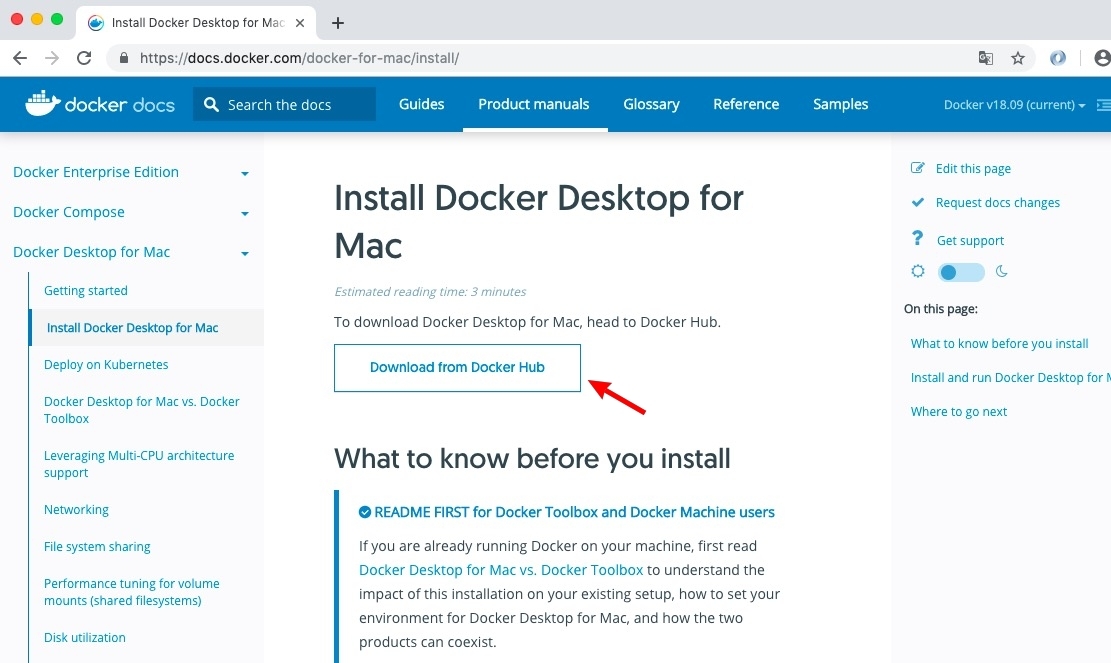Image resolution: width=1111 pixels, height=663 pixels.
Task: Open Performance tuning for volume mounts item
Action: 132,592
